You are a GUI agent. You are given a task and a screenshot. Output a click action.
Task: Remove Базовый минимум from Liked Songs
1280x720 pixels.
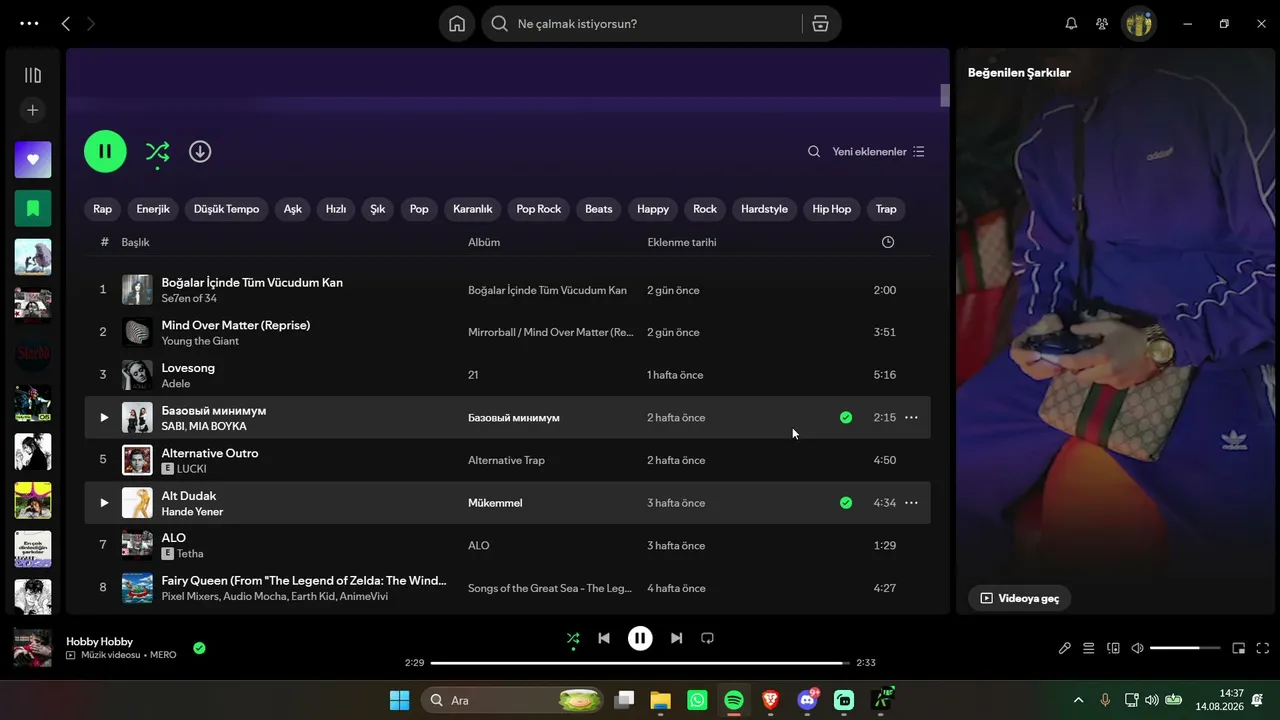(x=846, y=418)
